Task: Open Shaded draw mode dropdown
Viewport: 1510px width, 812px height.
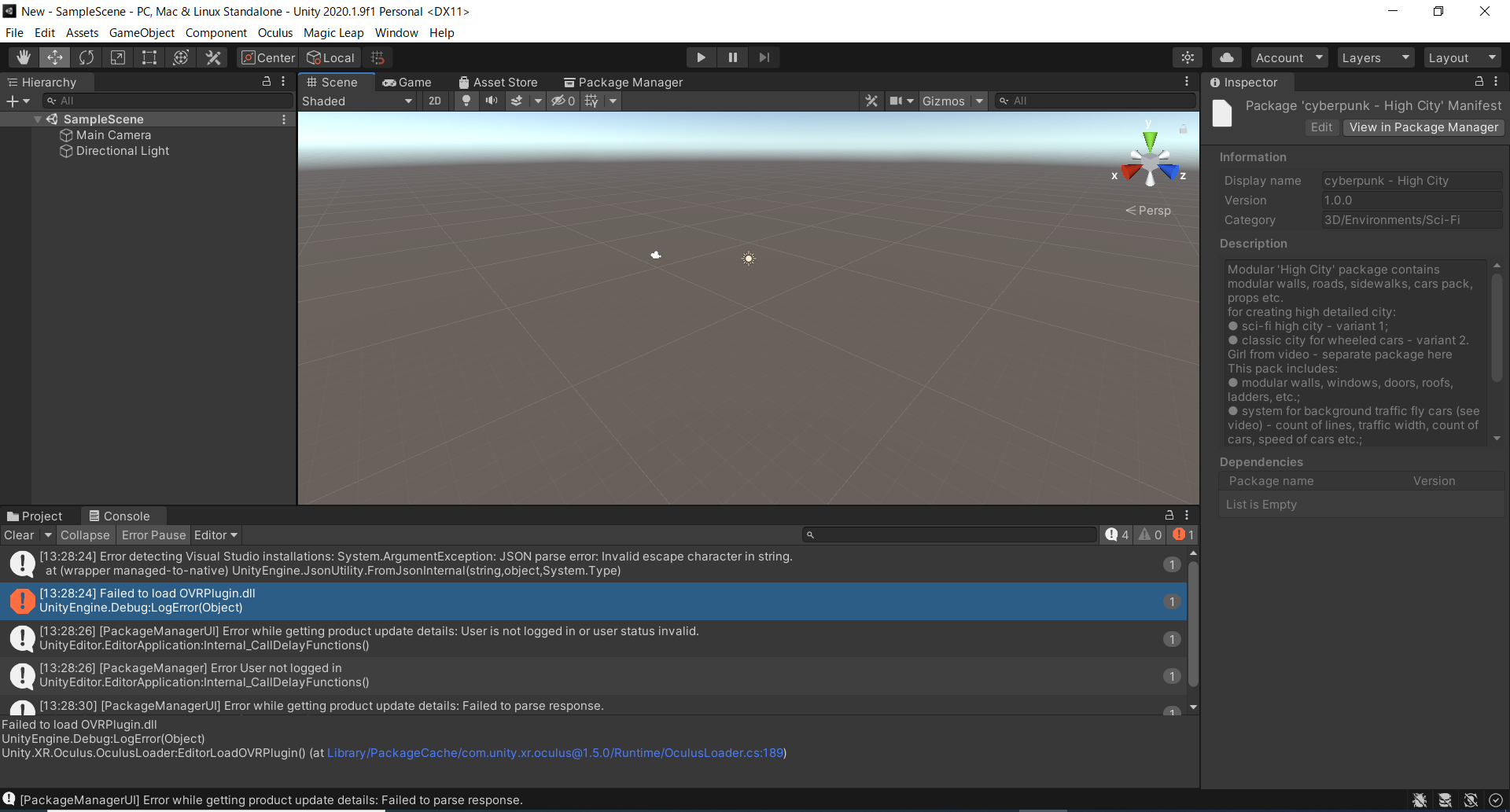Action: pyautogui.click(x=358, y=101)
